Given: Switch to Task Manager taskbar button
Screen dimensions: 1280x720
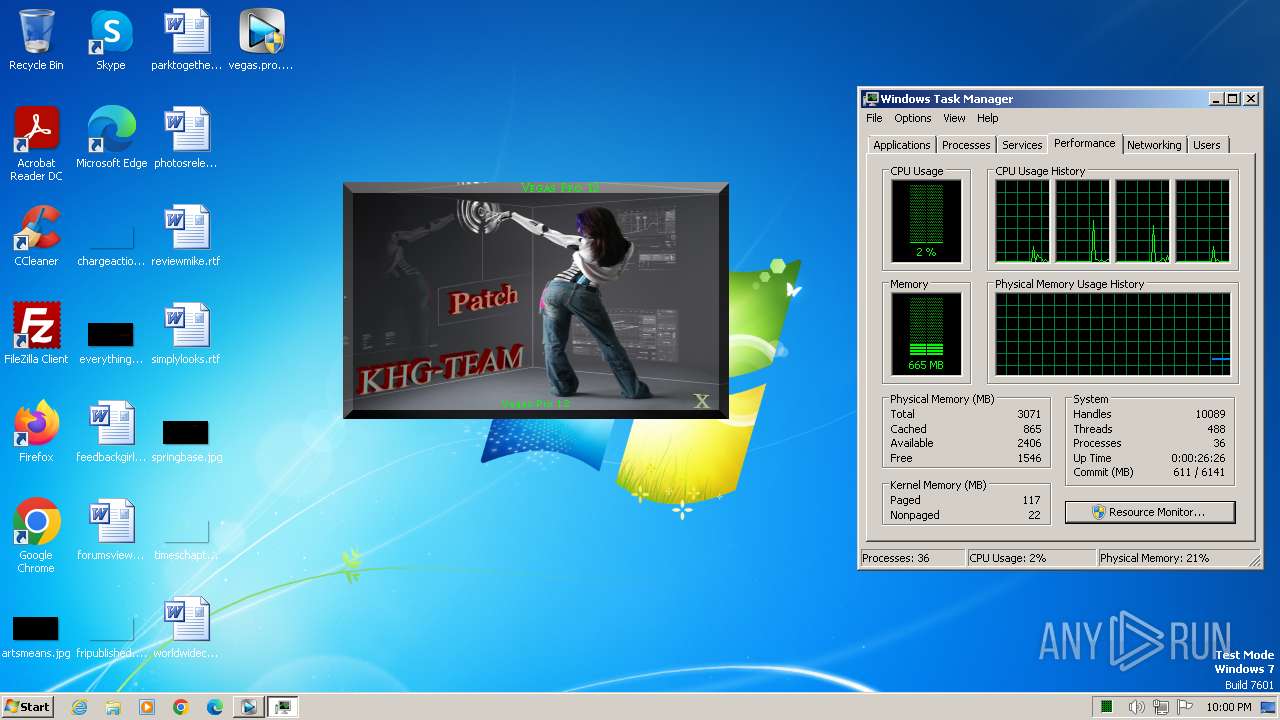Looking at the screenshot, I should pyautogui.click(x=284, y=707).
